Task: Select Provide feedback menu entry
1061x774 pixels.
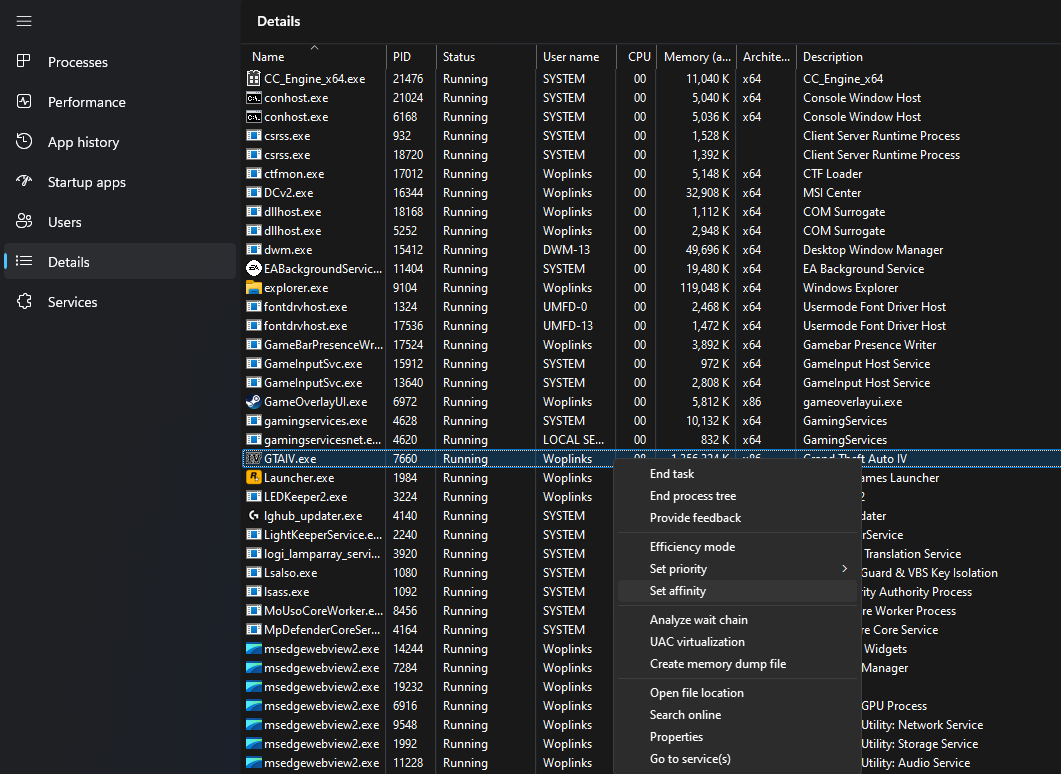Action: 738,518
